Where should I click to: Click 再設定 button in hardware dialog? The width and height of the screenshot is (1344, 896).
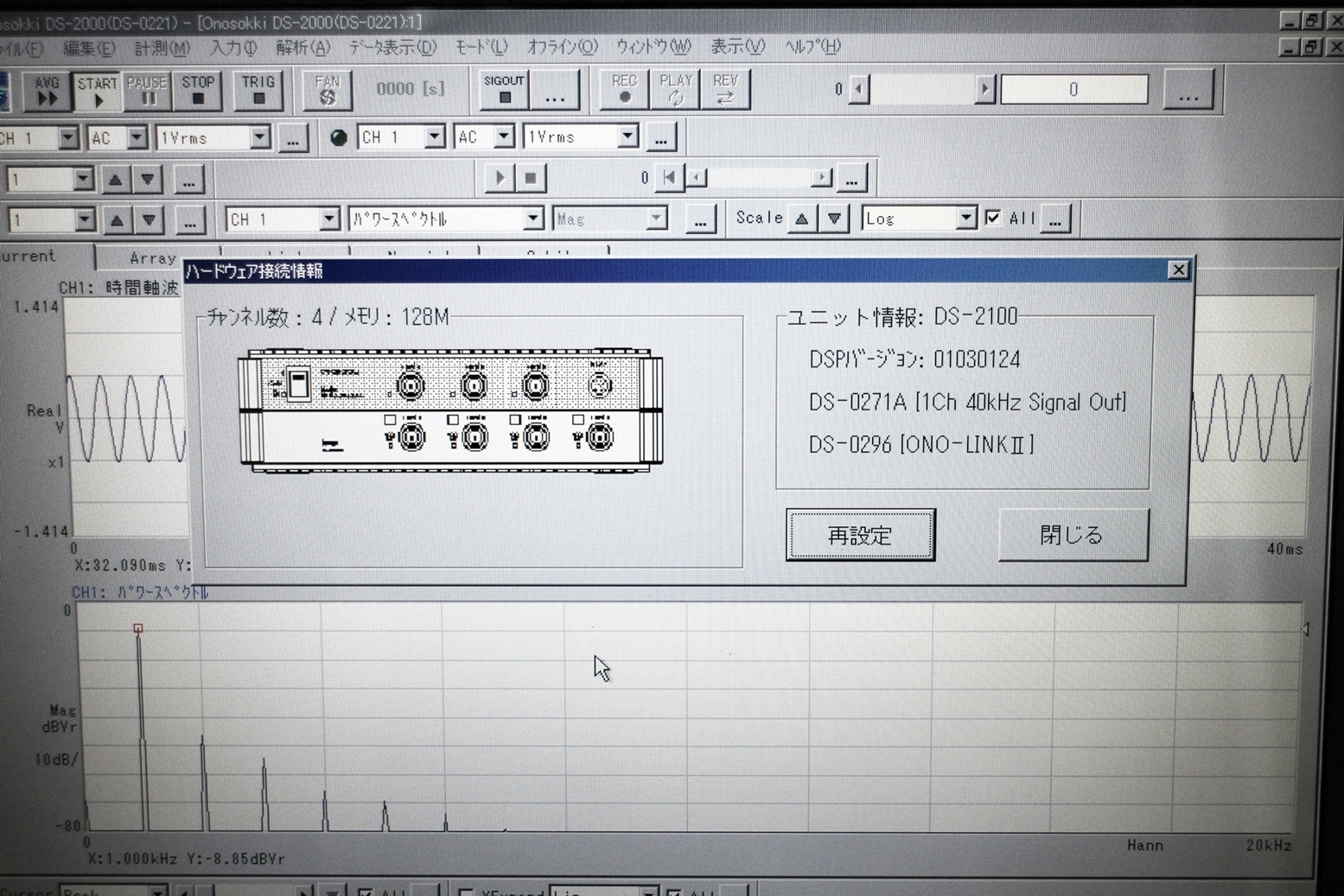(860, 535)
